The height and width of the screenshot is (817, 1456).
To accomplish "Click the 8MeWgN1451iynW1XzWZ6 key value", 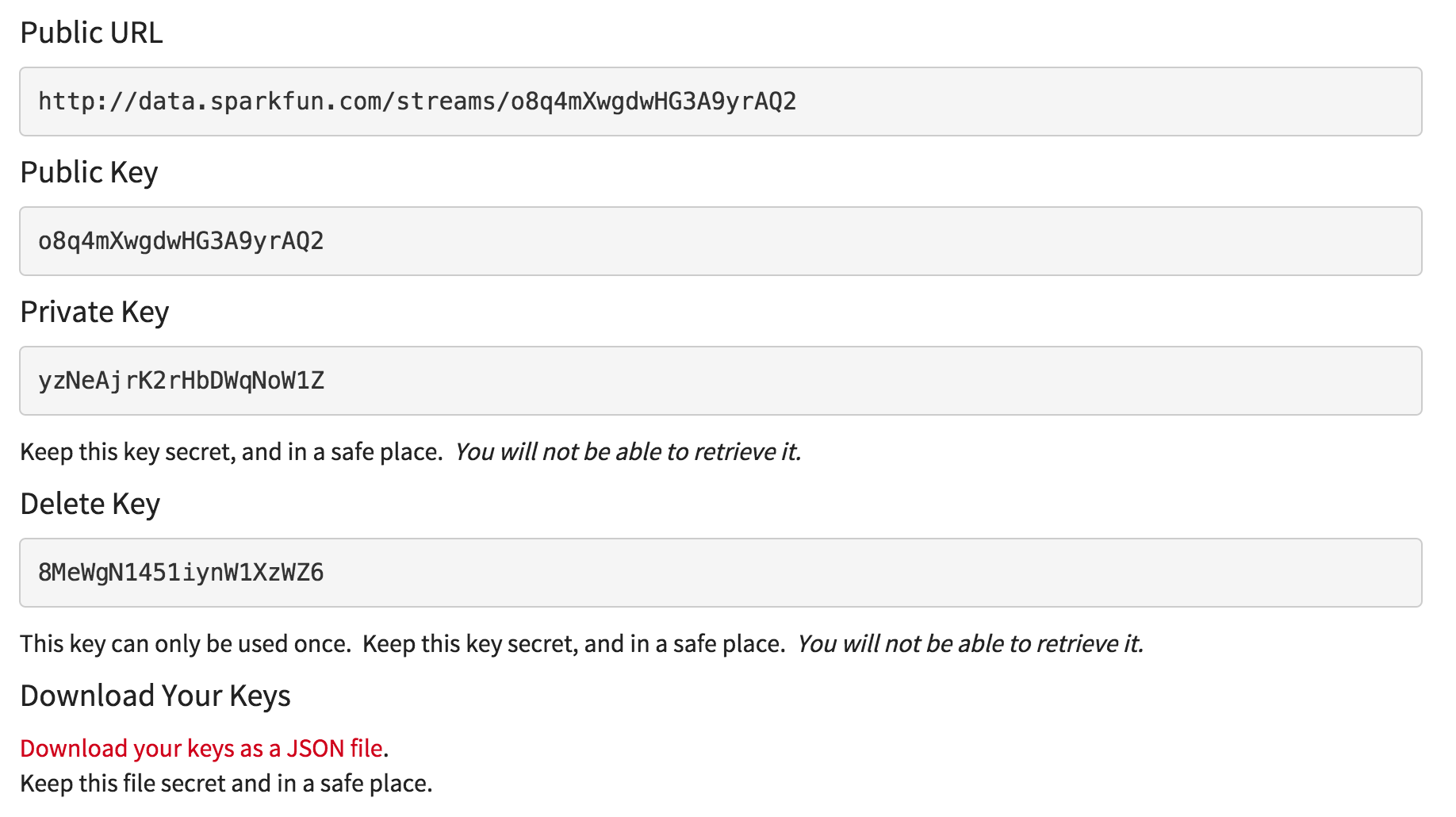I will tap(181, 573).
